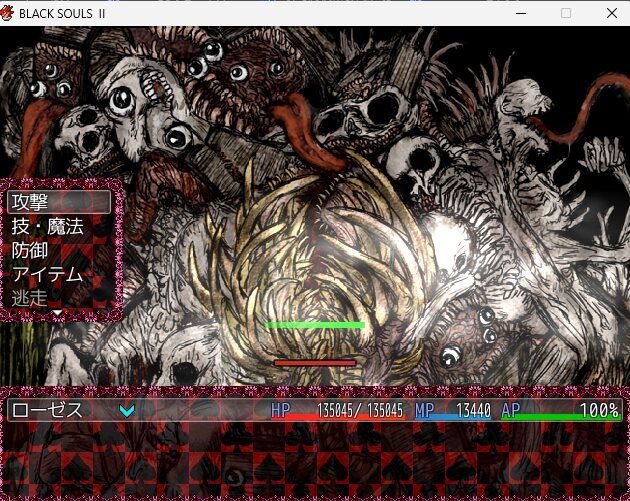The height and width of the screenshot is (501, 630).
Task: Maximize the Black Souls II window
Action: (566, 13)
